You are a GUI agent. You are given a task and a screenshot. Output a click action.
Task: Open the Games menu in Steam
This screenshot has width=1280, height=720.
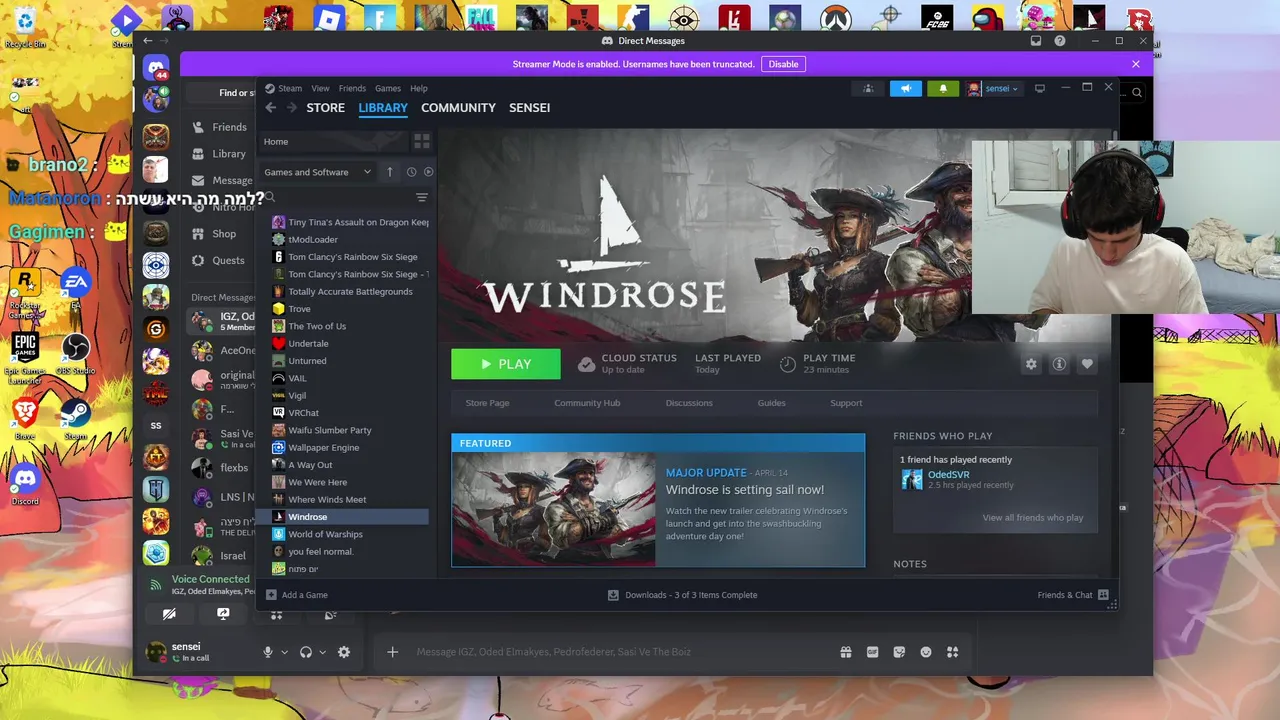point(388,88)
